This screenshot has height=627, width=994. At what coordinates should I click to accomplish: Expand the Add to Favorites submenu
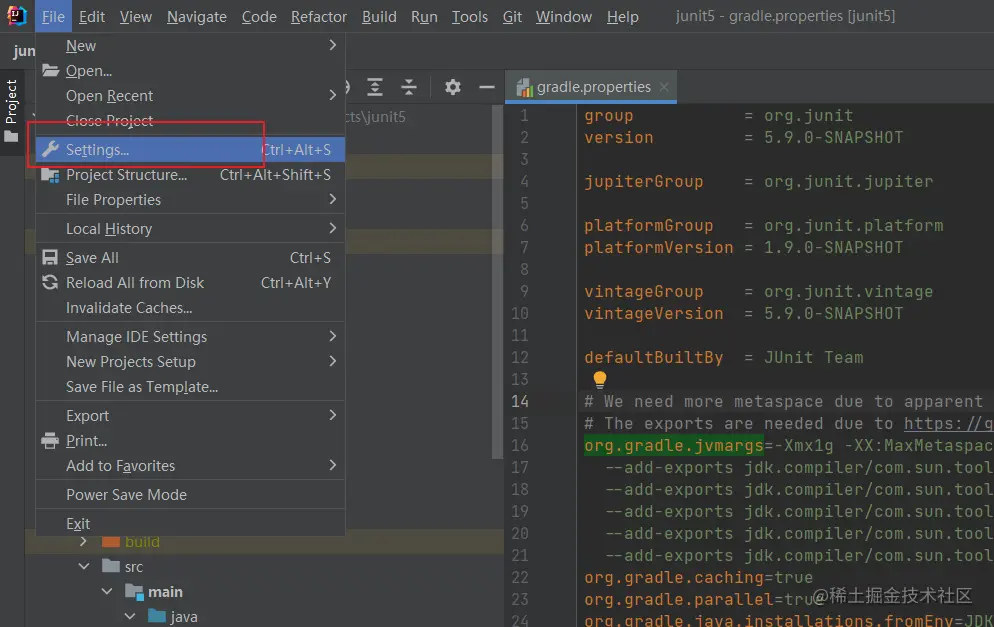point(190,466)
